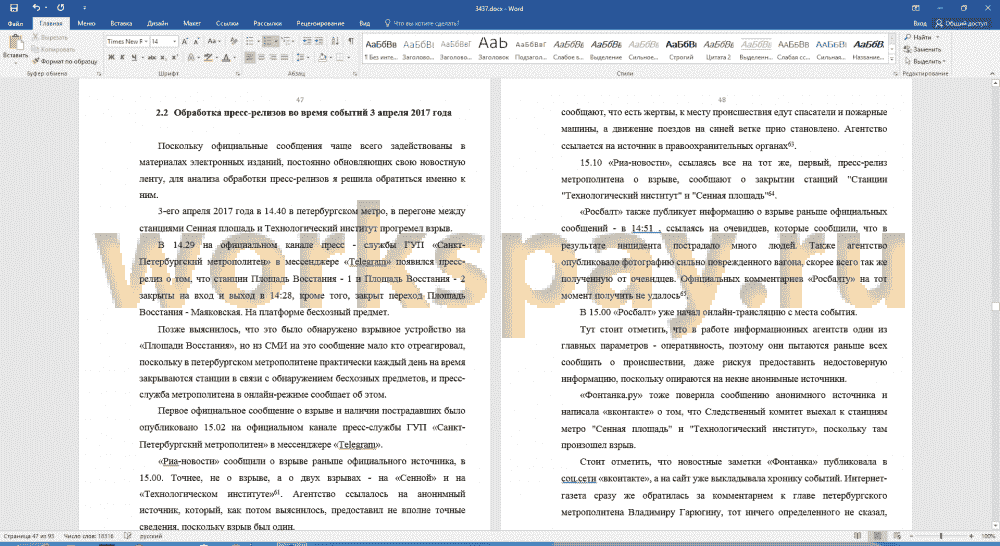Align text left
This screenshot has width=1000, height=546.
point(249,57)
